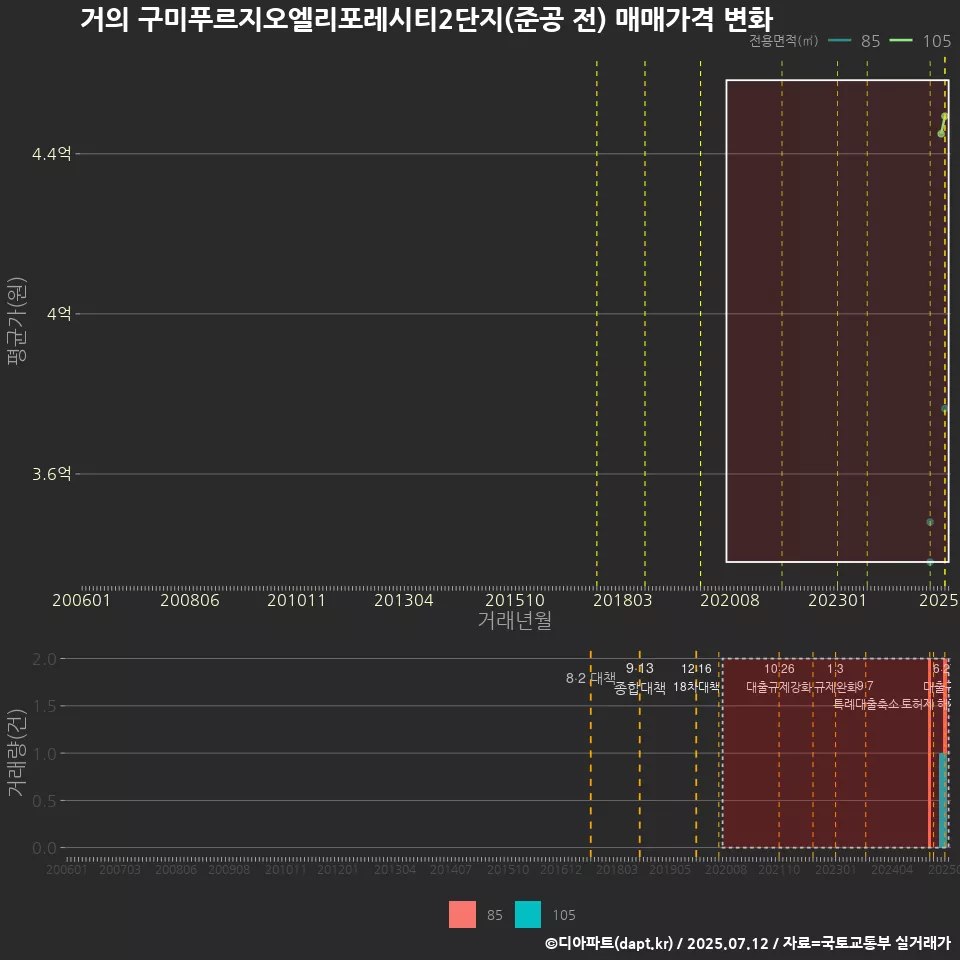Screen dimensions: 960x960
Task: Click the 4.4억 price axis label
Action: (x=52, y=154)
